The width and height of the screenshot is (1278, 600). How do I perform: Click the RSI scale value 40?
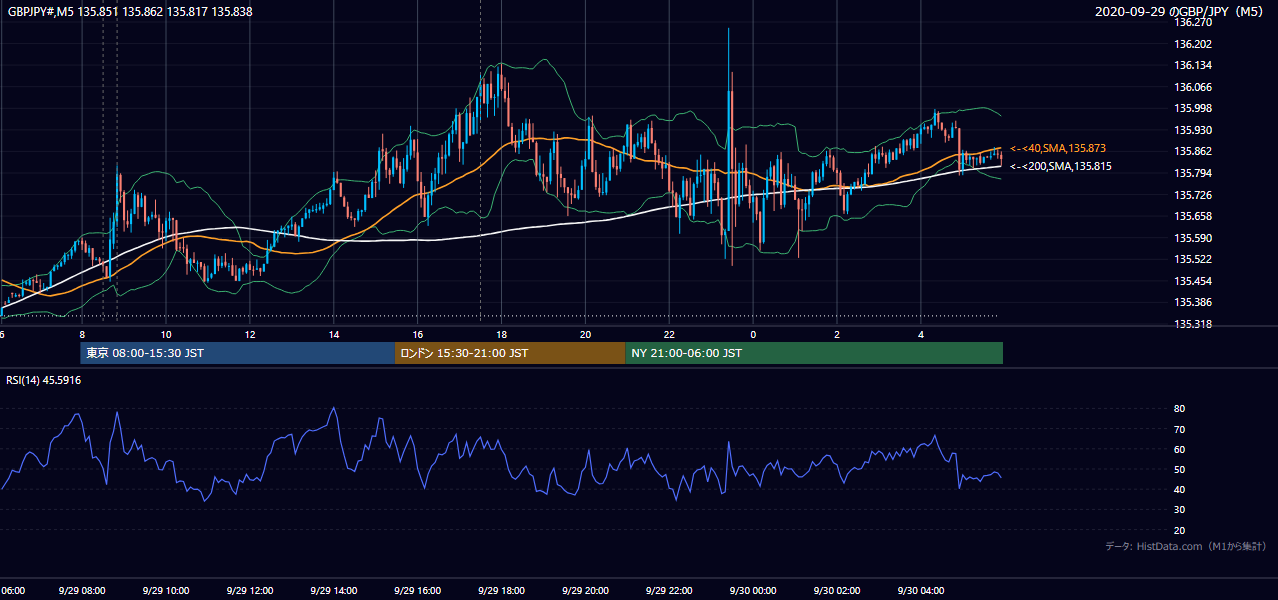tap(1180, 489)
